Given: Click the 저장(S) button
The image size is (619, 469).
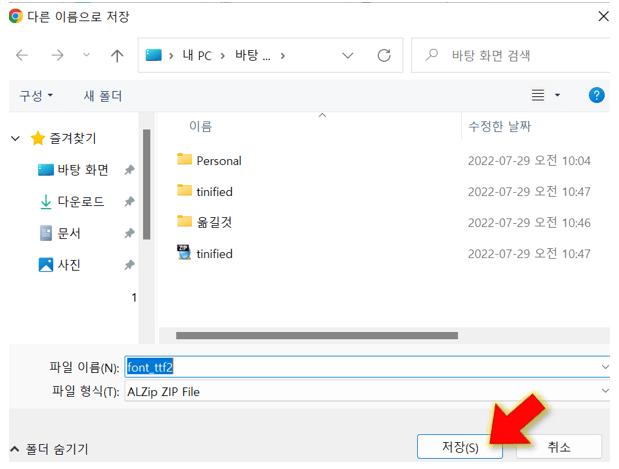Looking at the screenshot, I should tap(460, 446).
